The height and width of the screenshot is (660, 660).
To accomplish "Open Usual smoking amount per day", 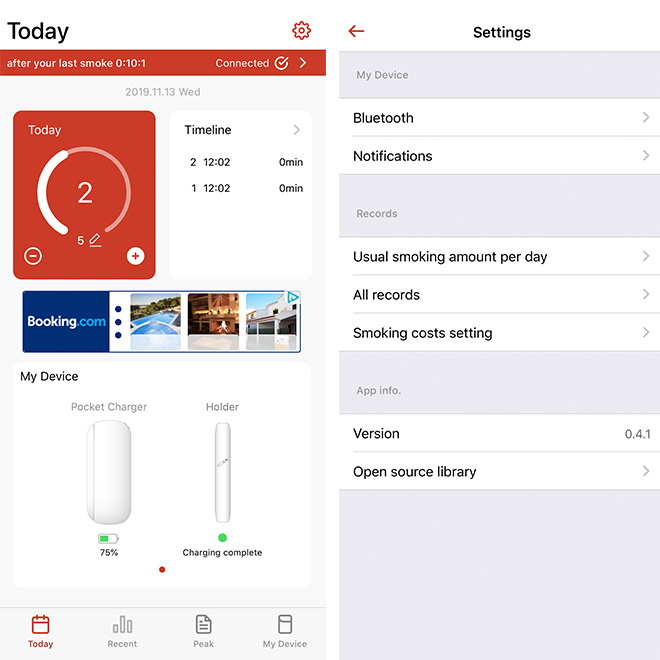I will [x=499, y=256].
